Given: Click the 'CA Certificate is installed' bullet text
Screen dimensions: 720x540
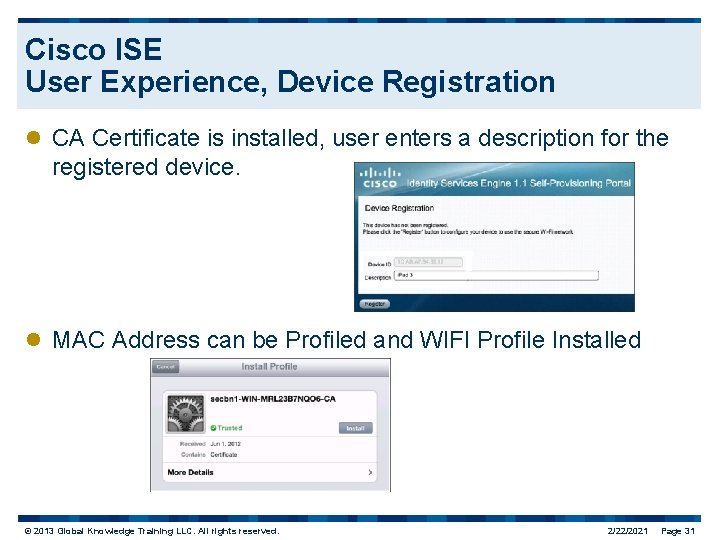Looking at the screenshot, I should (x=360, y=152).
